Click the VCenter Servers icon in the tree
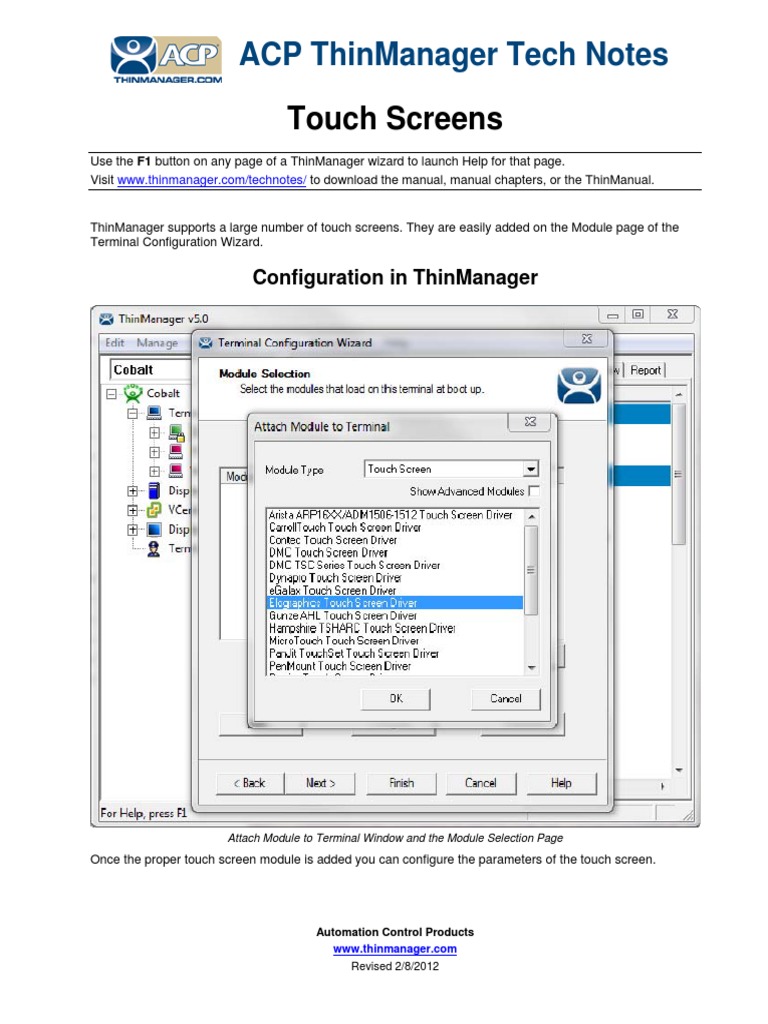The image size is (768, 1024). click(x=154, y=509)
